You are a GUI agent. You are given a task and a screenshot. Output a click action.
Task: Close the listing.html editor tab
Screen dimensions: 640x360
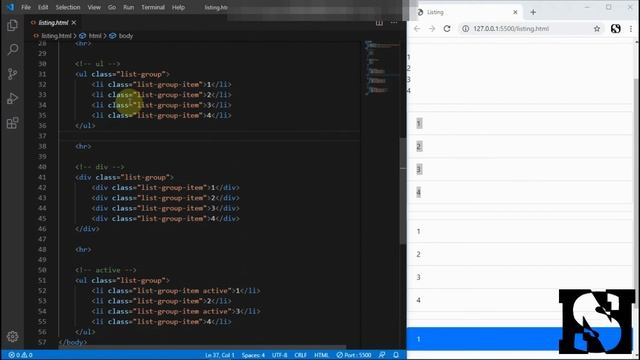[74, 23]
